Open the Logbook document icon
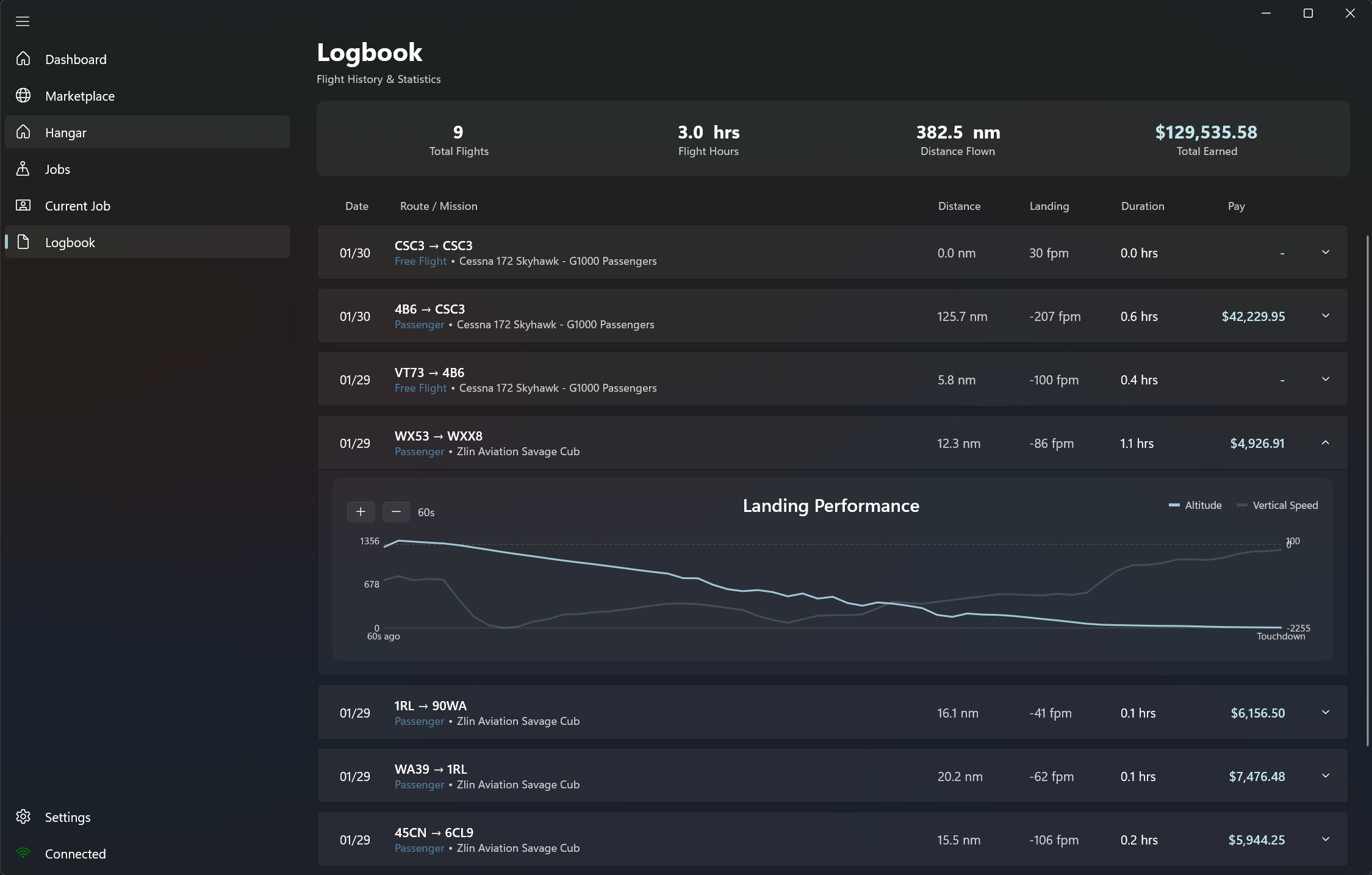1372x875 pixels. pyautogui.click(x=23, y=242)
